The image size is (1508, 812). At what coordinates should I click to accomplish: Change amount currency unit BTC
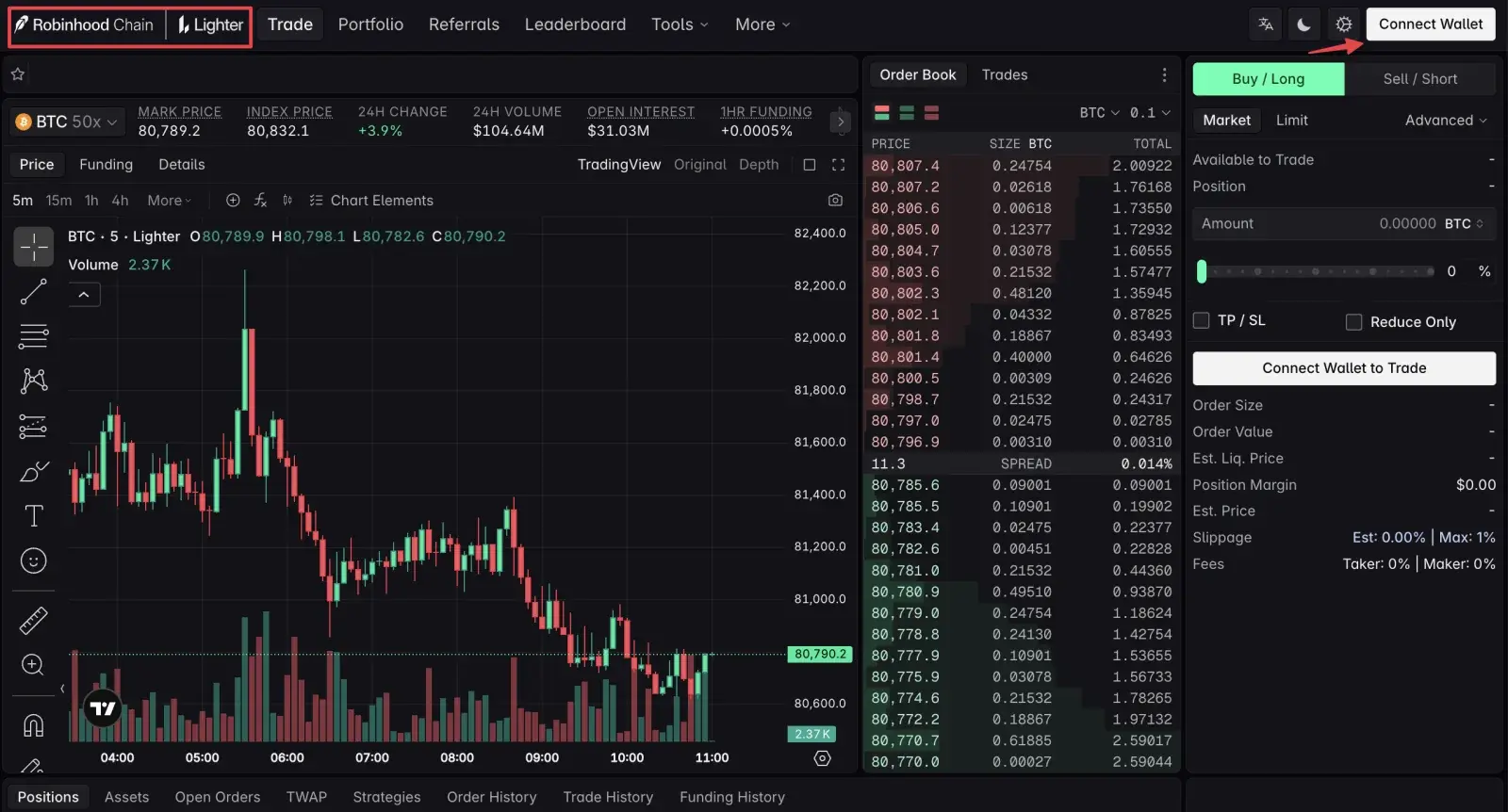click(1465, 224)
